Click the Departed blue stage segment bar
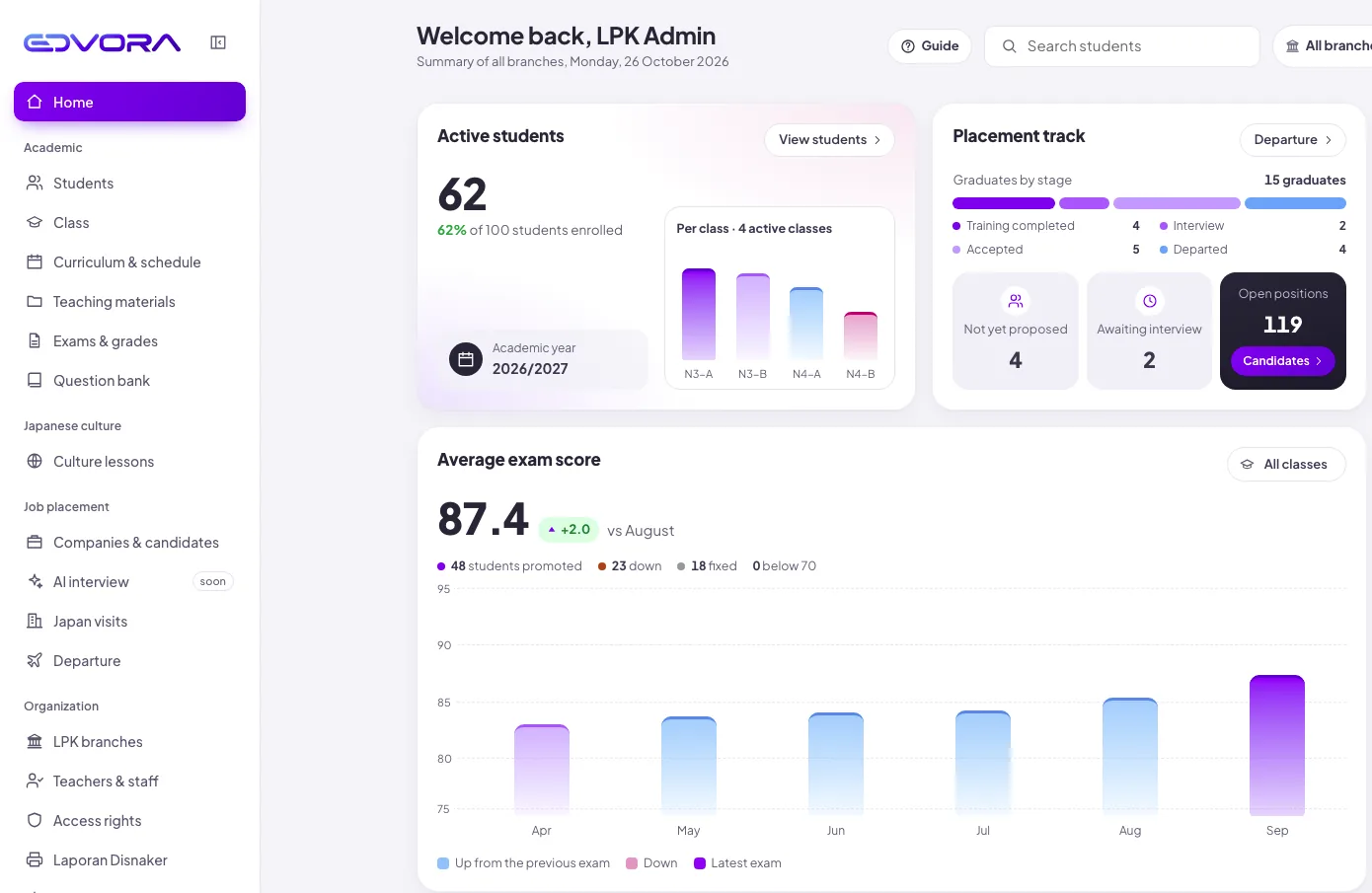Screen dimensions: 1372x893 coord(1295,203)
